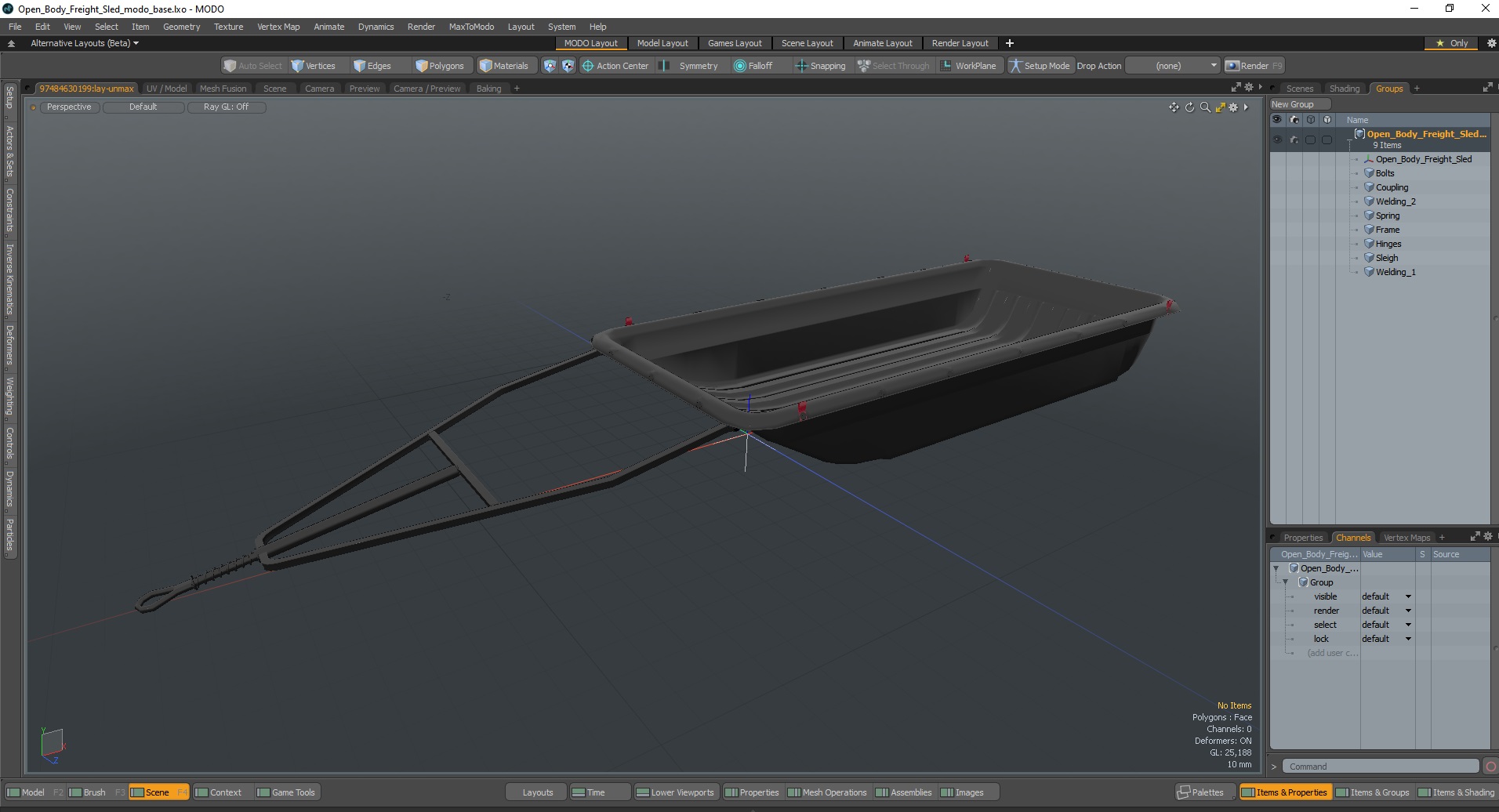Toggle second checkbox in Open_Body_Freight_Sled group row
The width and height of the screenshot is (1499, 812).
click(x=1327, y=140)
